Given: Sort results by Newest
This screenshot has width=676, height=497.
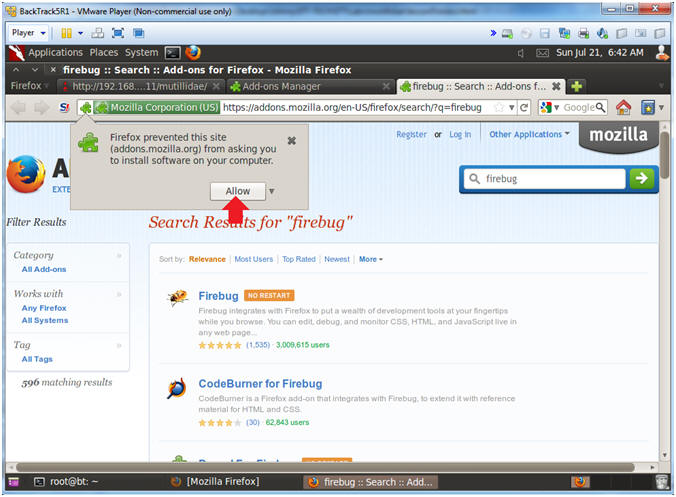Looking at the screenshot, I should [x=337, y=259].
